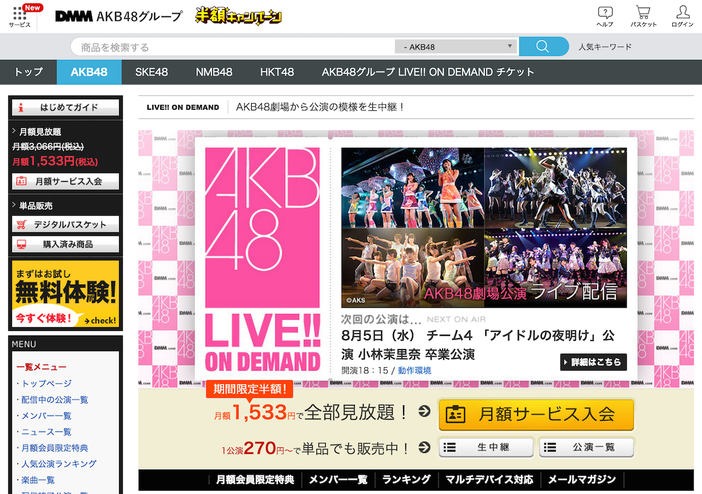Click the AKB48 LIVE!! ON DEMAND pink logo
The width and height of the screenshot is (702, 494).
[262, 260]
